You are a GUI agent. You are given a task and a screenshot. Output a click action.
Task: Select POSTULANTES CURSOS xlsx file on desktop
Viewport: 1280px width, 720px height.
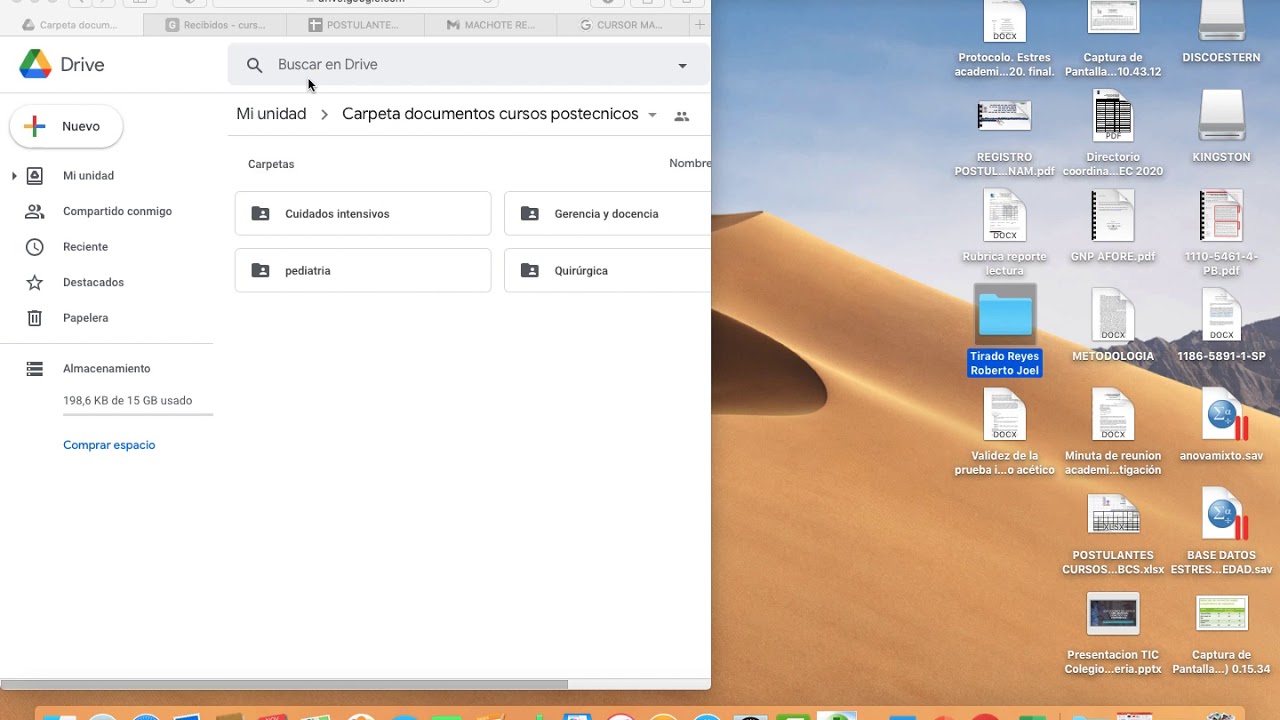click(1113, 535)
